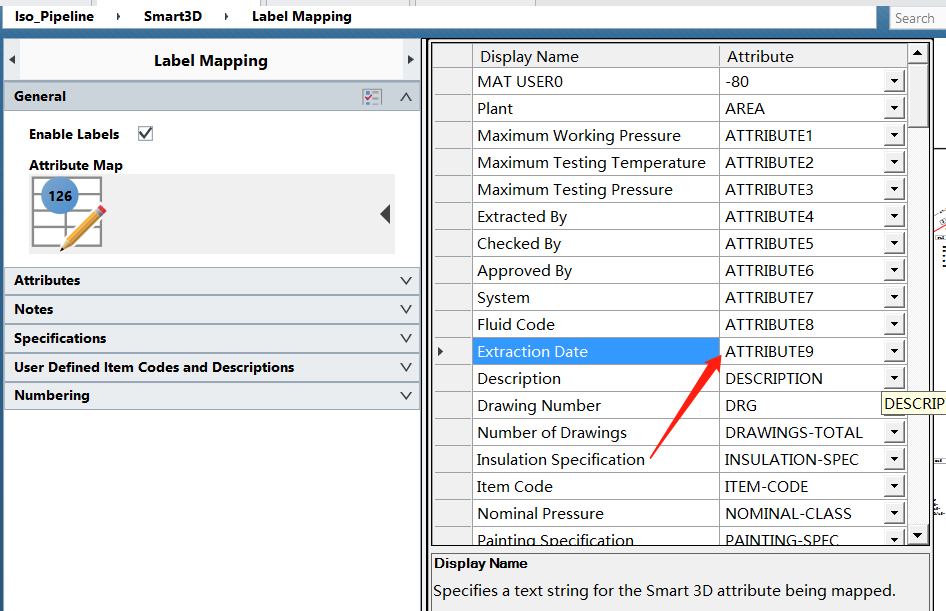Click the grid scrollbar down arrow
Viewport: 946px width, 611px height.
(x=918, y=534)
